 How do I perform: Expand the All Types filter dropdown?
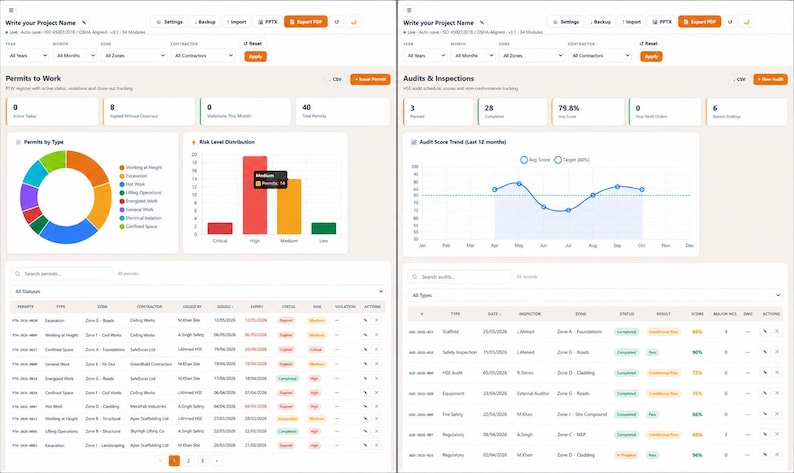tap(595, 295)
